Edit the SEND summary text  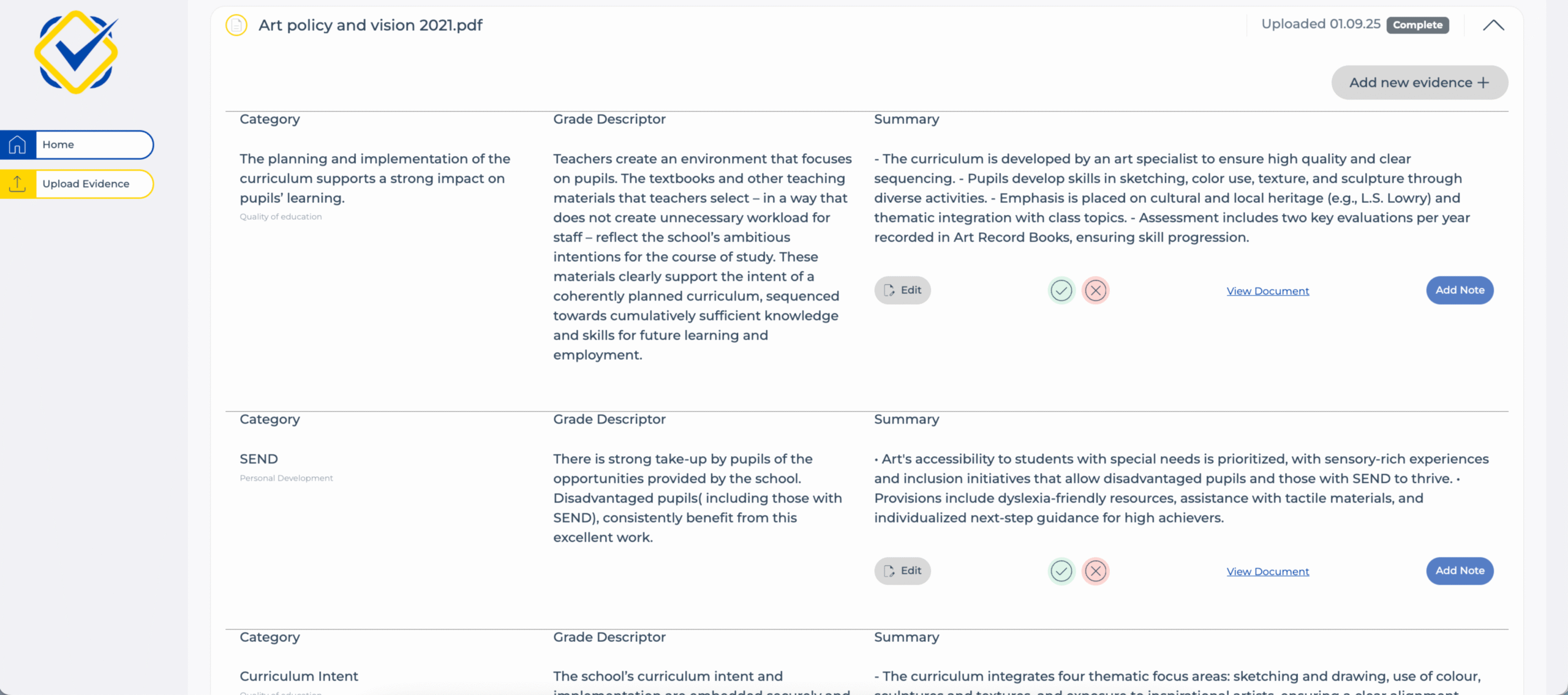[902, 571]
